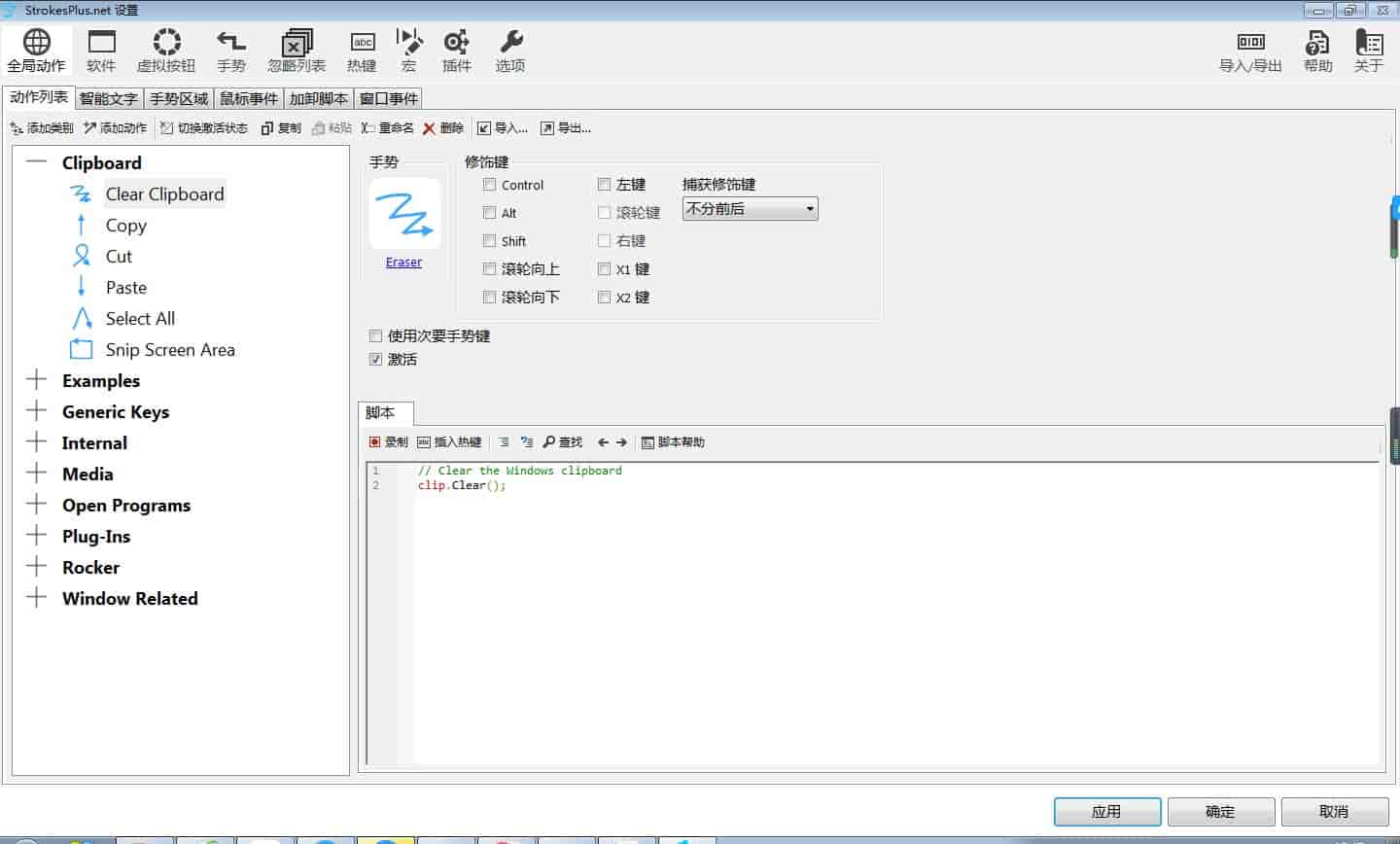Viewport: 1400px width, 844px height.
Task: Open the 选项 (Options) section
Action: coord(510,51)
